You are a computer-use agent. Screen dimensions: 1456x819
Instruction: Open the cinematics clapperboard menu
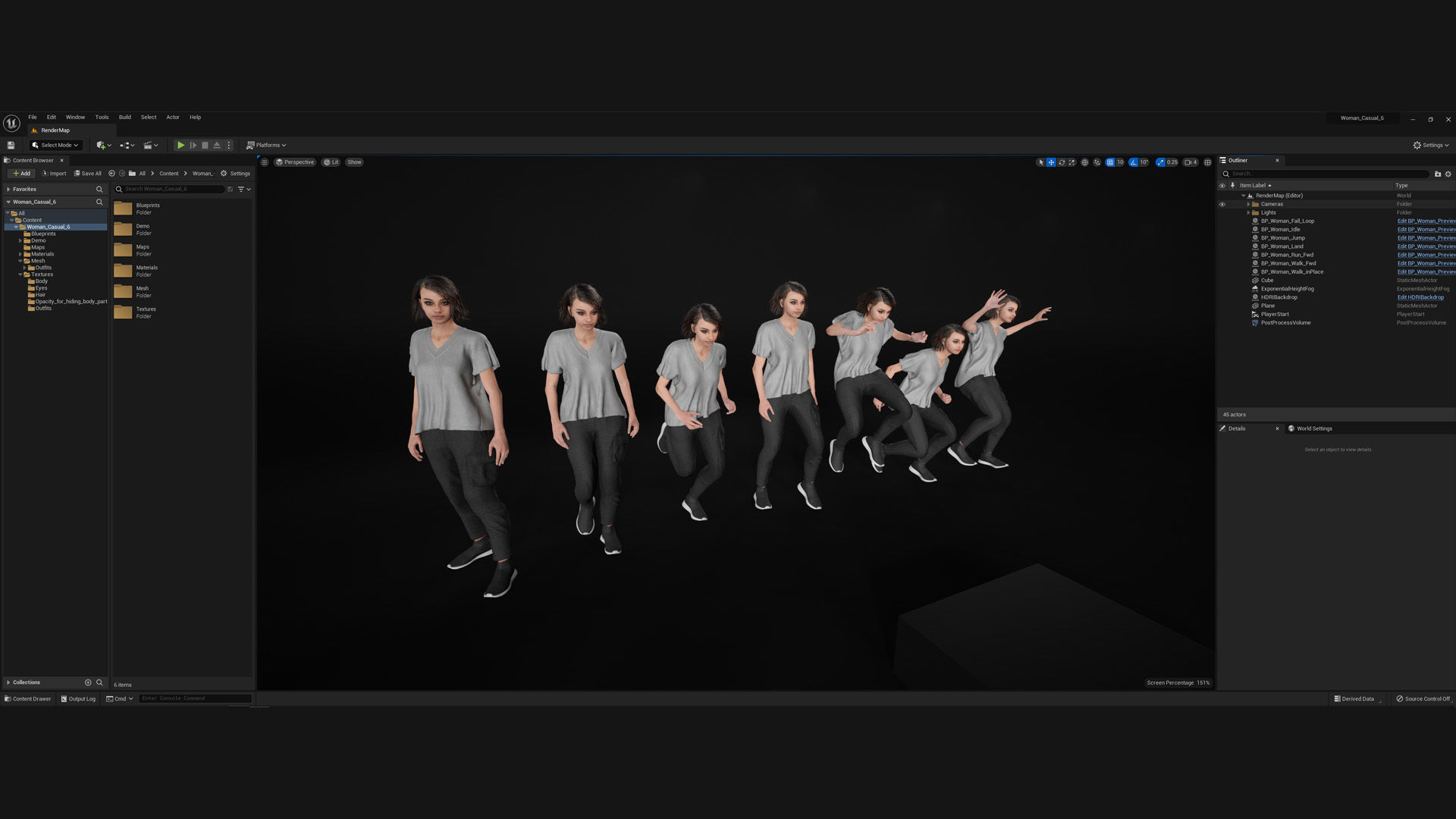tap(150, 145)
